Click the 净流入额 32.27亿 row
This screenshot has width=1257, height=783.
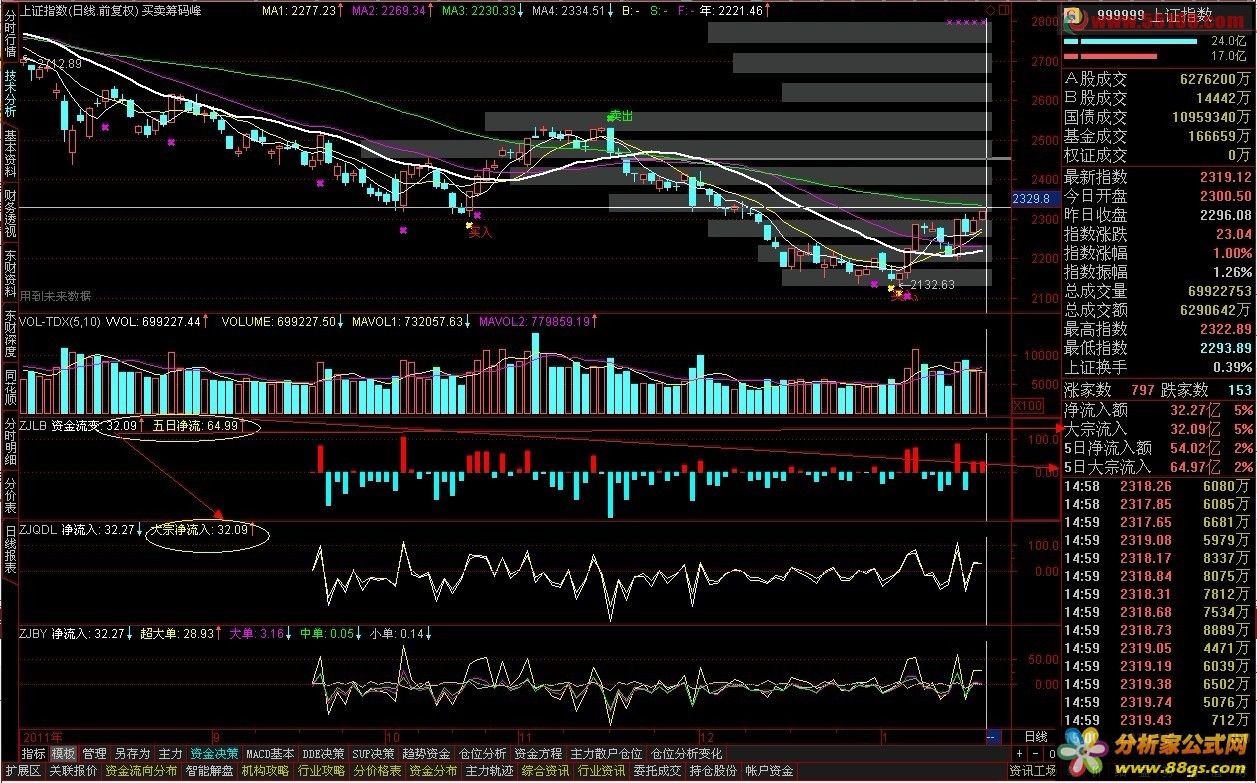point(1159,409)
